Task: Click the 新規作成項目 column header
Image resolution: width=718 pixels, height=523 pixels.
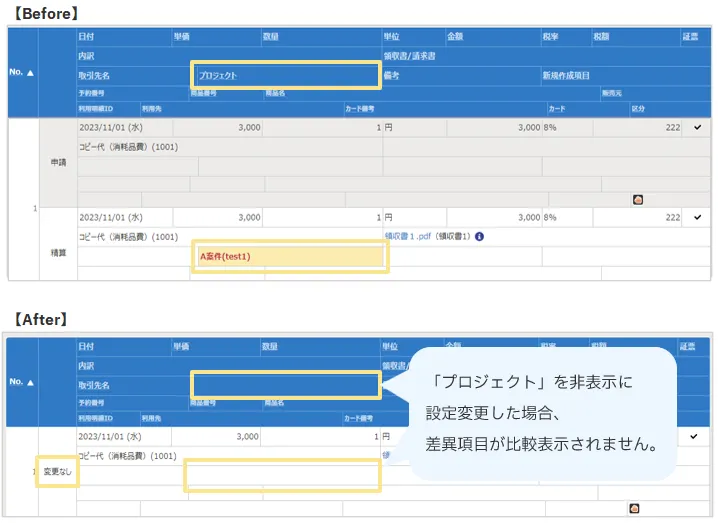Action: pyautogui.click(x=566, y=75)
